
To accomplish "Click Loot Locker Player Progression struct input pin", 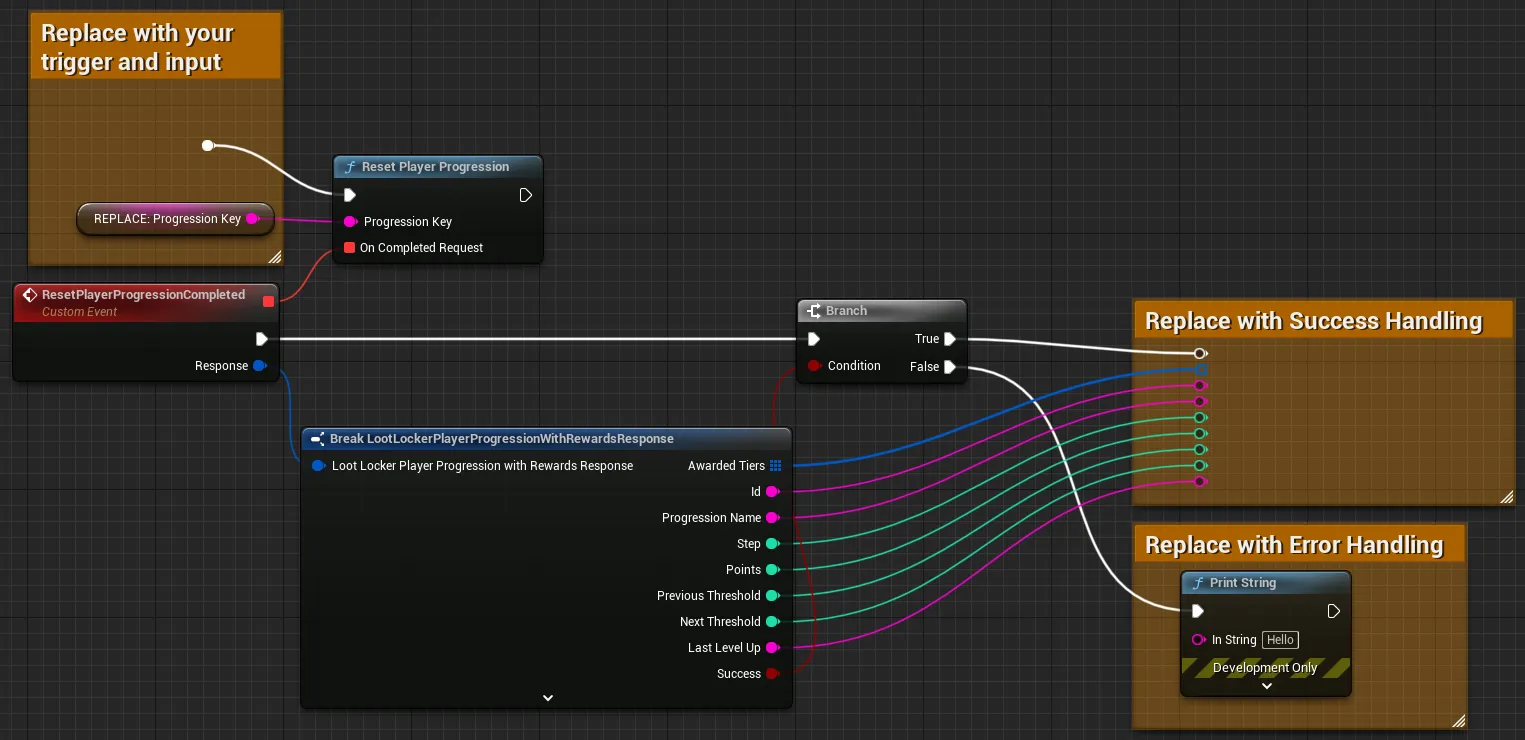I will pyautogui.click(x=318, y=466).
